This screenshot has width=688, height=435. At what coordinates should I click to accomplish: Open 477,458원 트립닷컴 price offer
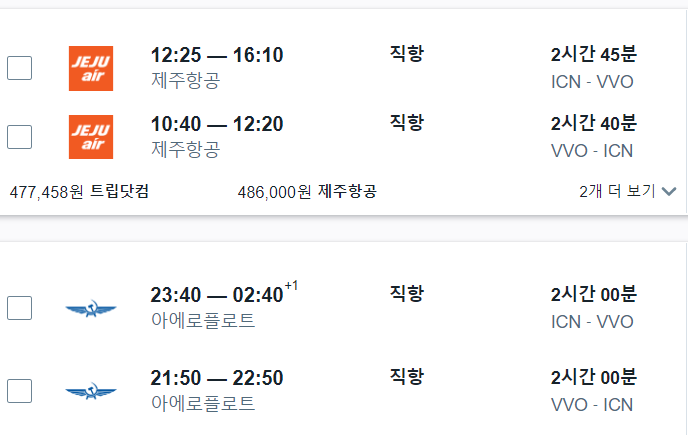tap(79, 191)
